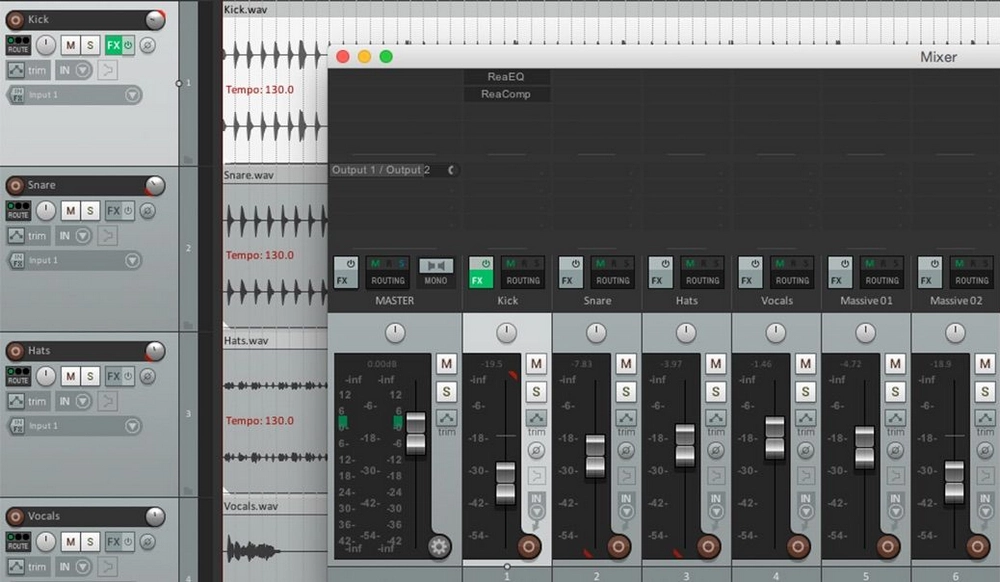Arm the Kick track for recording
1000x582 pixels.
pyautogui.click(x=15, y=20)
